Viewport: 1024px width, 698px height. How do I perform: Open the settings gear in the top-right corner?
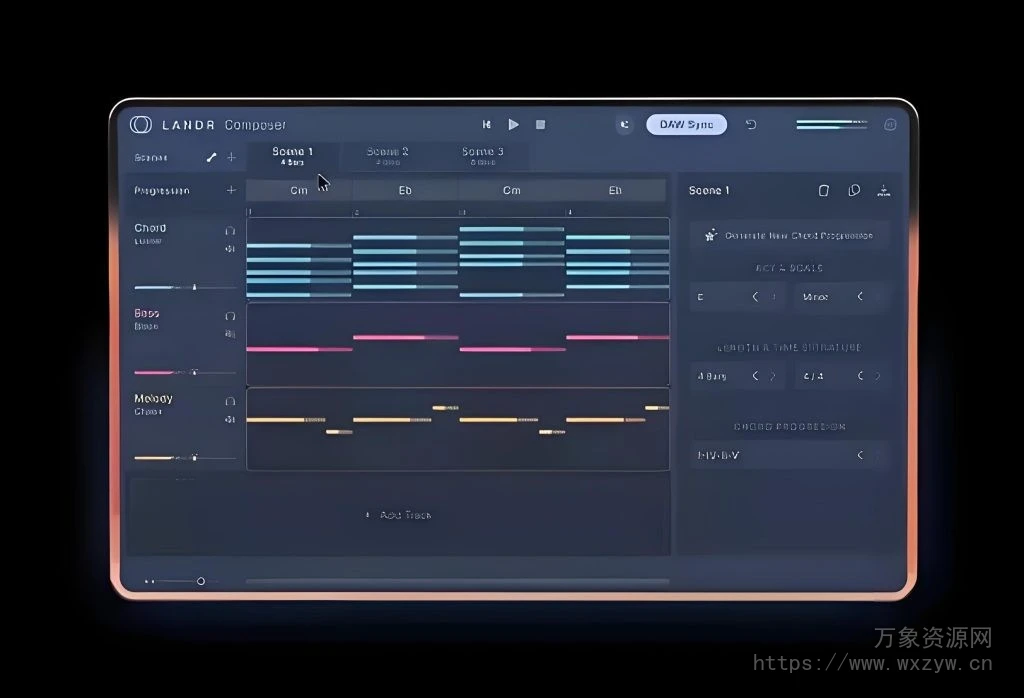(x=890, y=125)
